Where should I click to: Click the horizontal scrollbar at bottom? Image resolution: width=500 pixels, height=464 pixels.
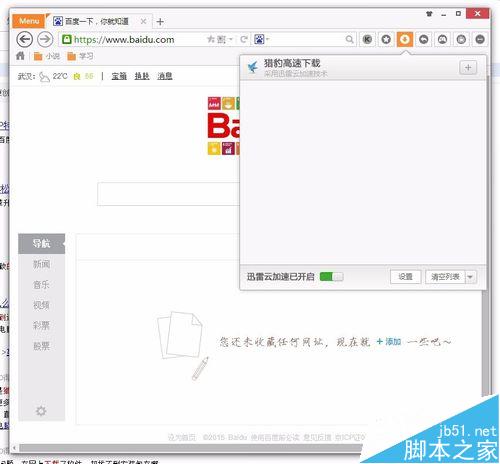pyautogui.click(x=190, y=448)
